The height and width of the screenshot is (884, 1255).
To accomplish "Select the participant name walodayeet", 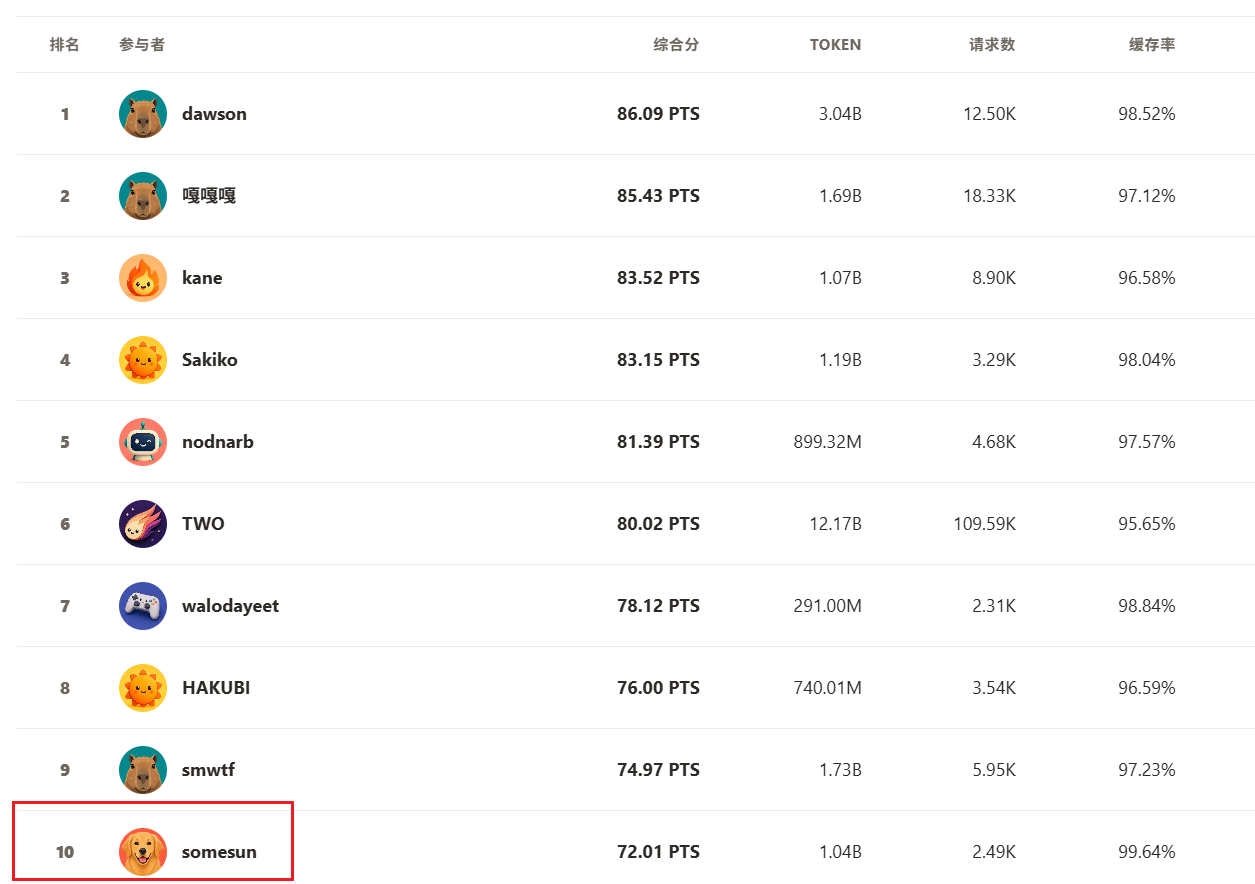I will [x=231, y=606].
